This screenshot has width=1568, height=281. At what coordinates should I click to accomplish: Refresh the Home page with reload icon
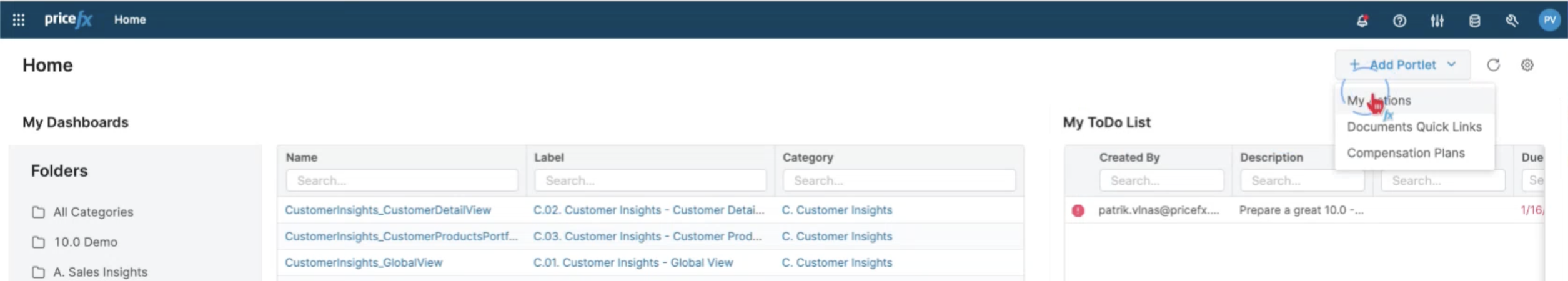point(1493,65)
